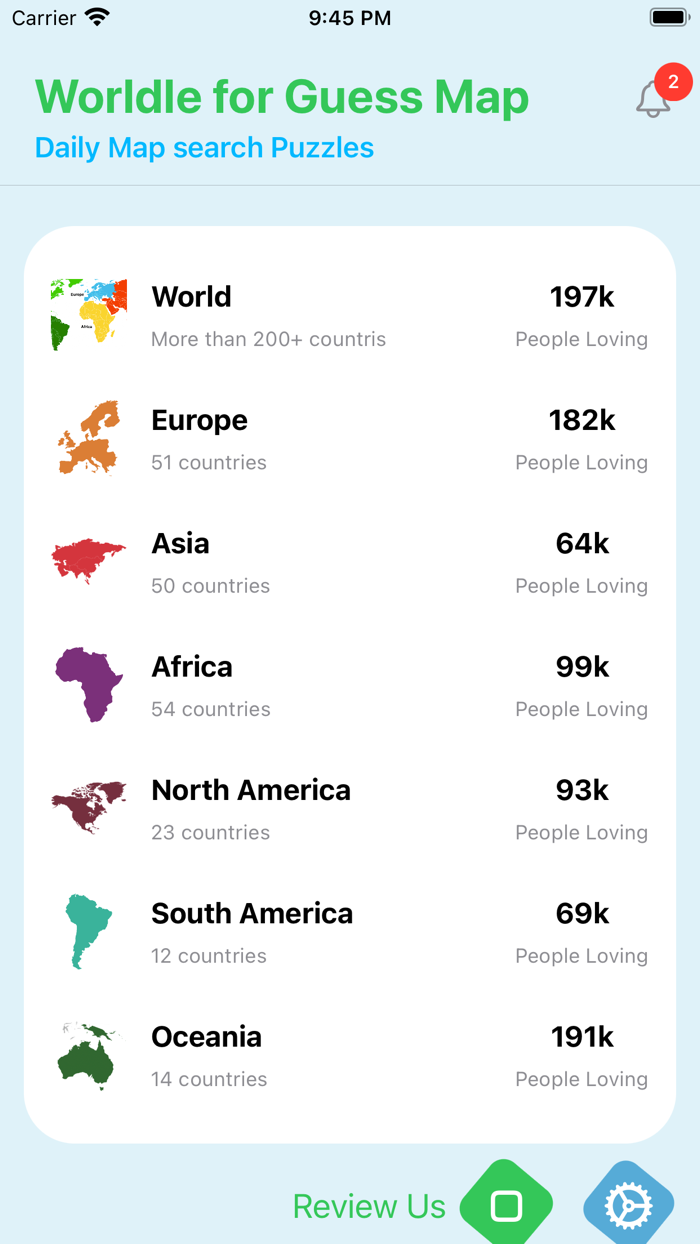Select the Africa puzzle row
The width and height of the screenshot is (700, 1244).
pyautogui.click(x=350, y=684)
